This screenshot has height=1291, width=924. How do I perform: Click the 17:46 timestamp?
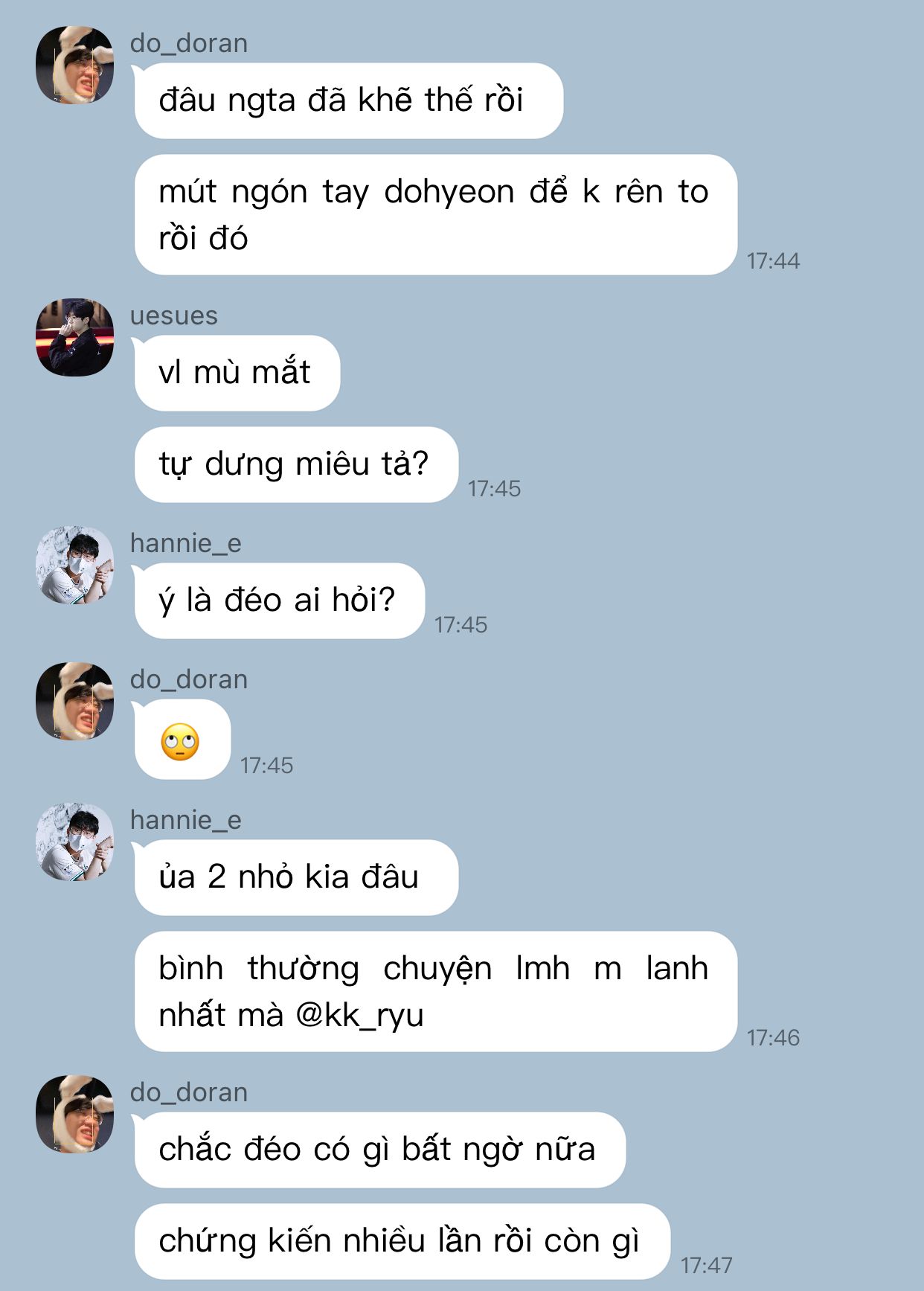point(773,1037)
